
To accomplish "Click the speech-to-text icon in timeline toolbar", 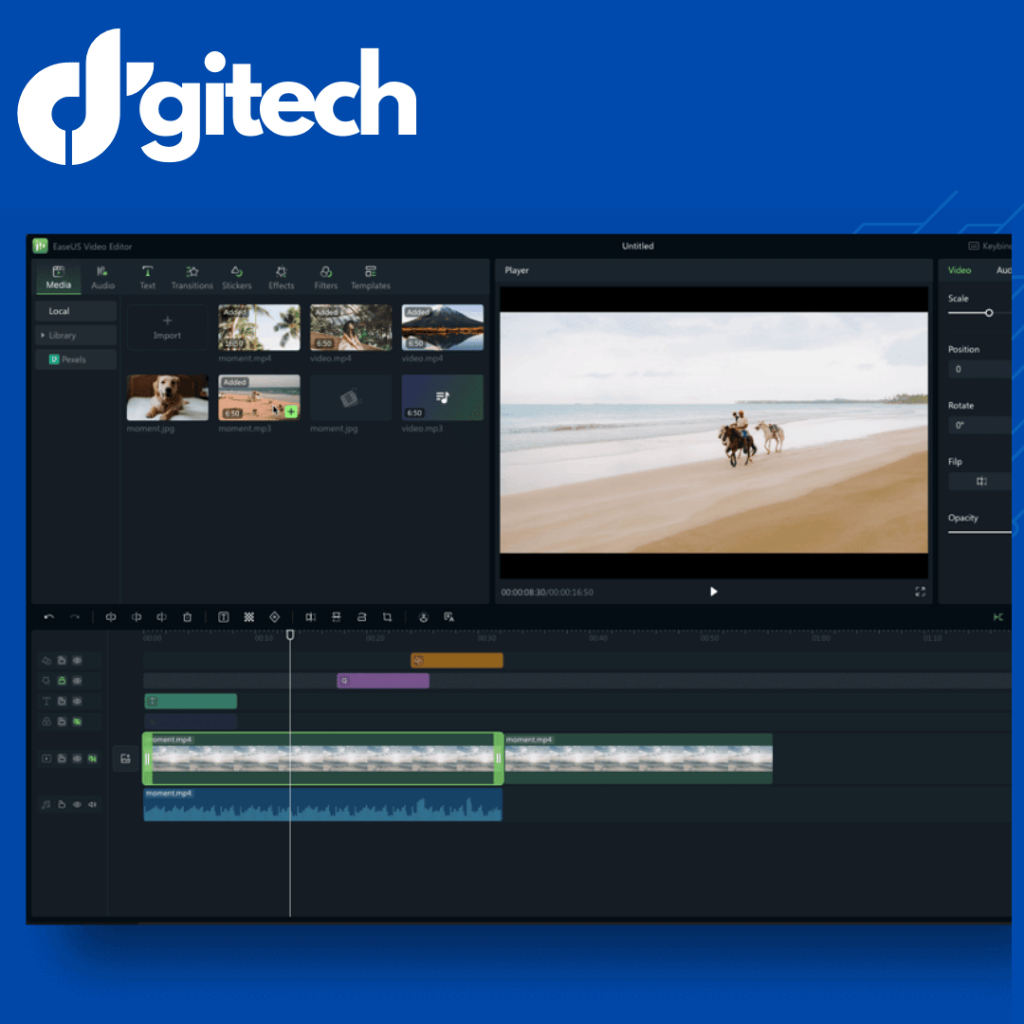I will [x=449, y=617].
